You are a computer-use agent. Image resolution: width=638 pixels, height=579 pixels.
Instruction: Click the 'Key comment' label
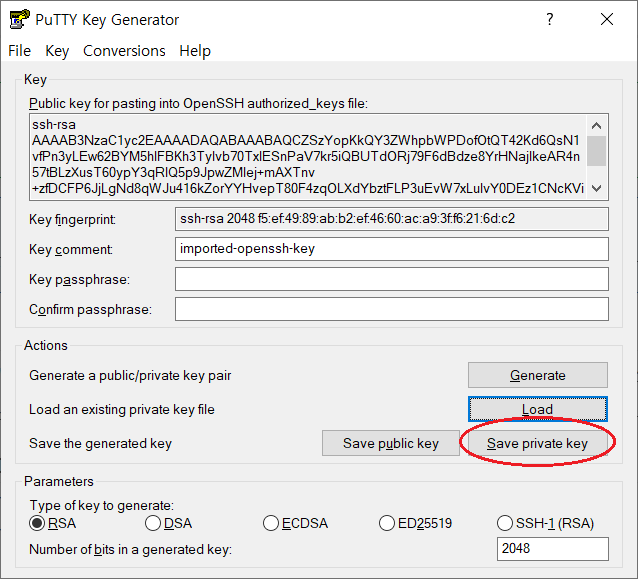pyautogui.click(x=71, y=249)
